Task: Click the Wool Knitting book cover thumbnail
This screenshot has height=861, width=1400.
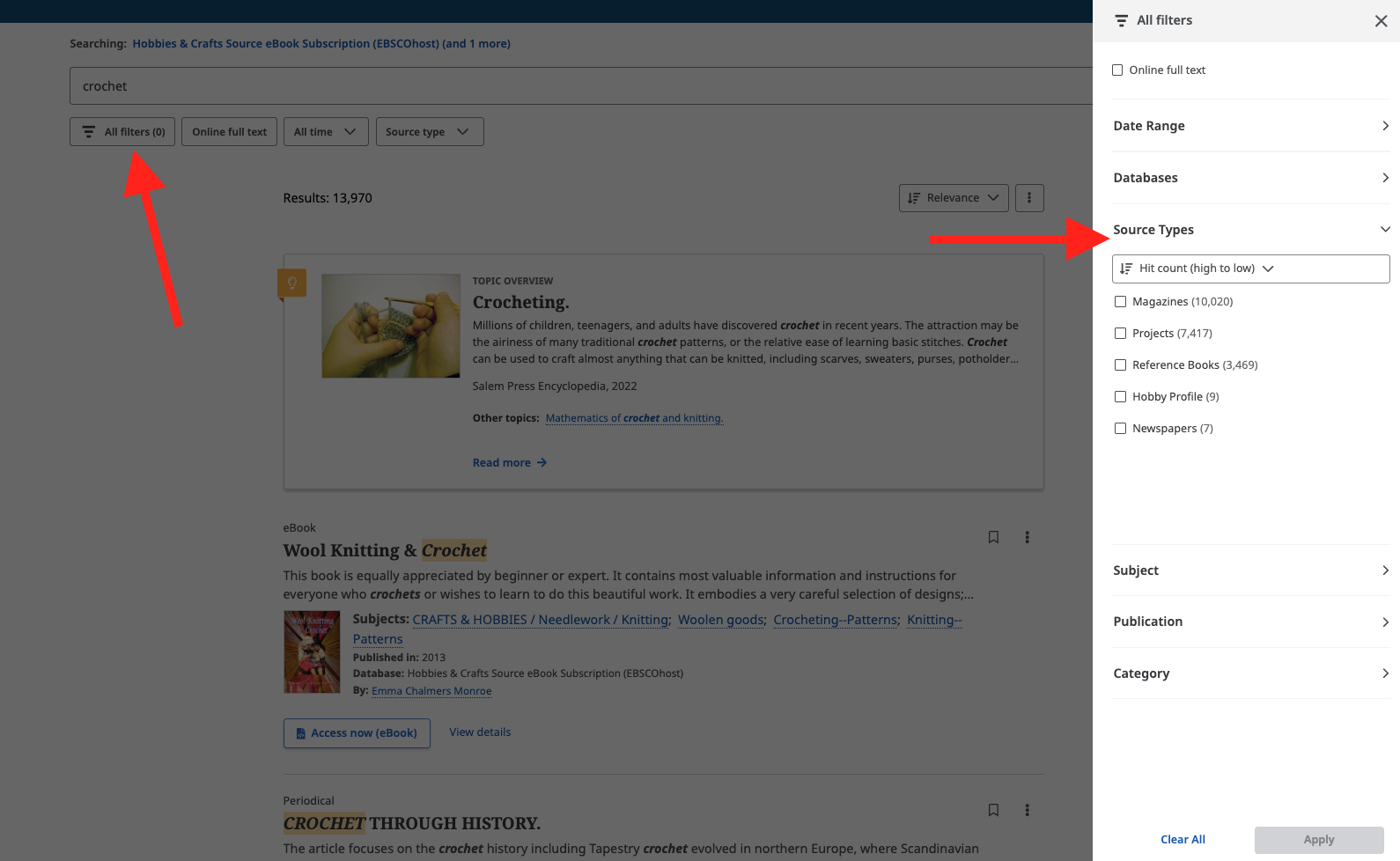Action: tap(312, 652)
